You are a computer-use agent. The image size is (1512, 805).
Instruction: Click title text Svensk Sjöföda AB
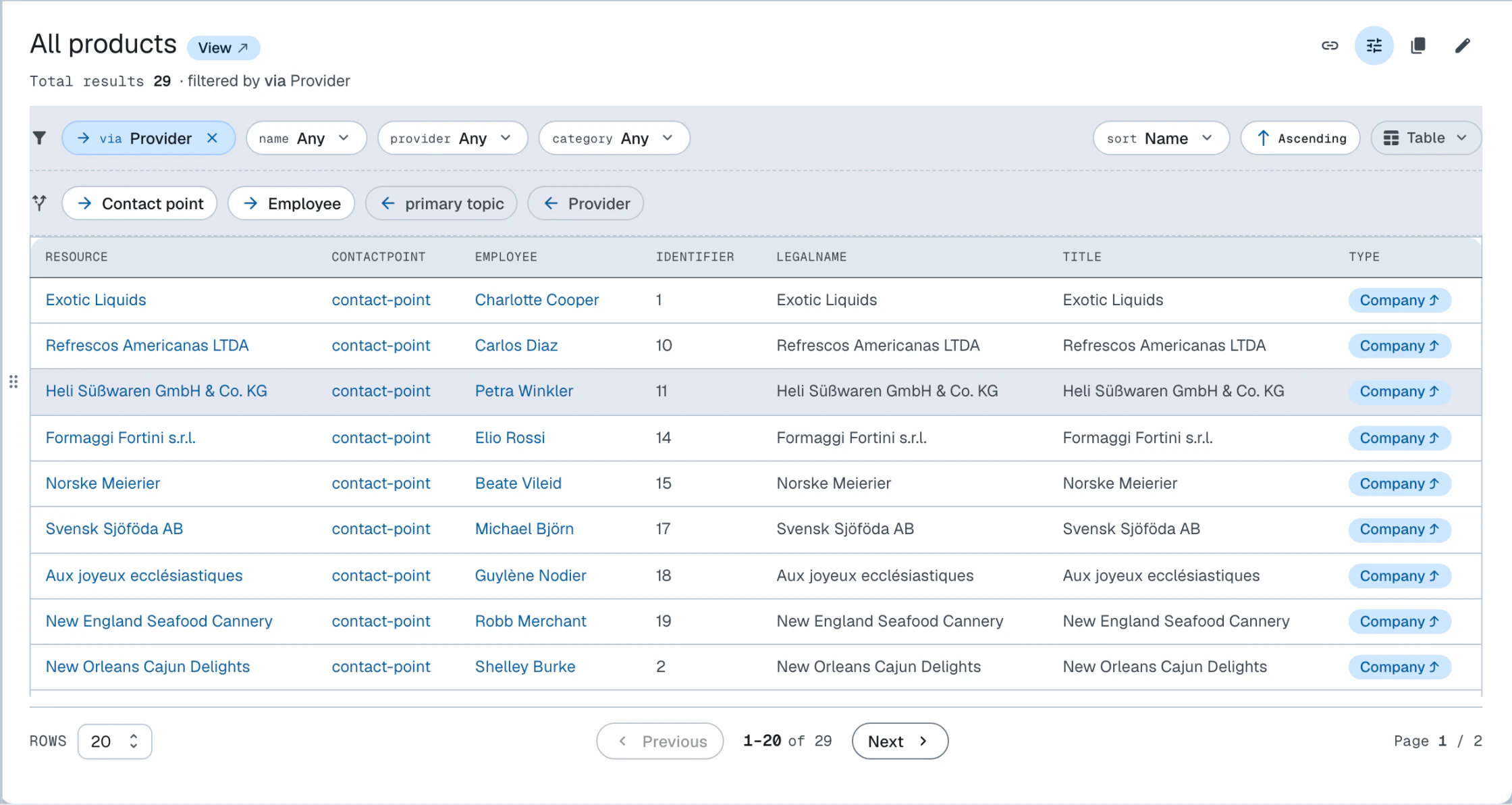click(x=1131, y=529)
